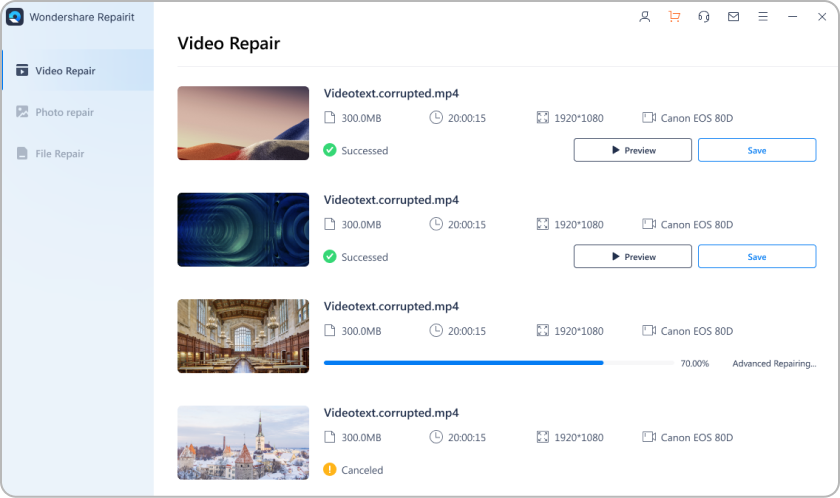Click the resolution icon of desert video
Viewport: 840px width, 498px height.
pyautogui.click(x=543, y=117)
